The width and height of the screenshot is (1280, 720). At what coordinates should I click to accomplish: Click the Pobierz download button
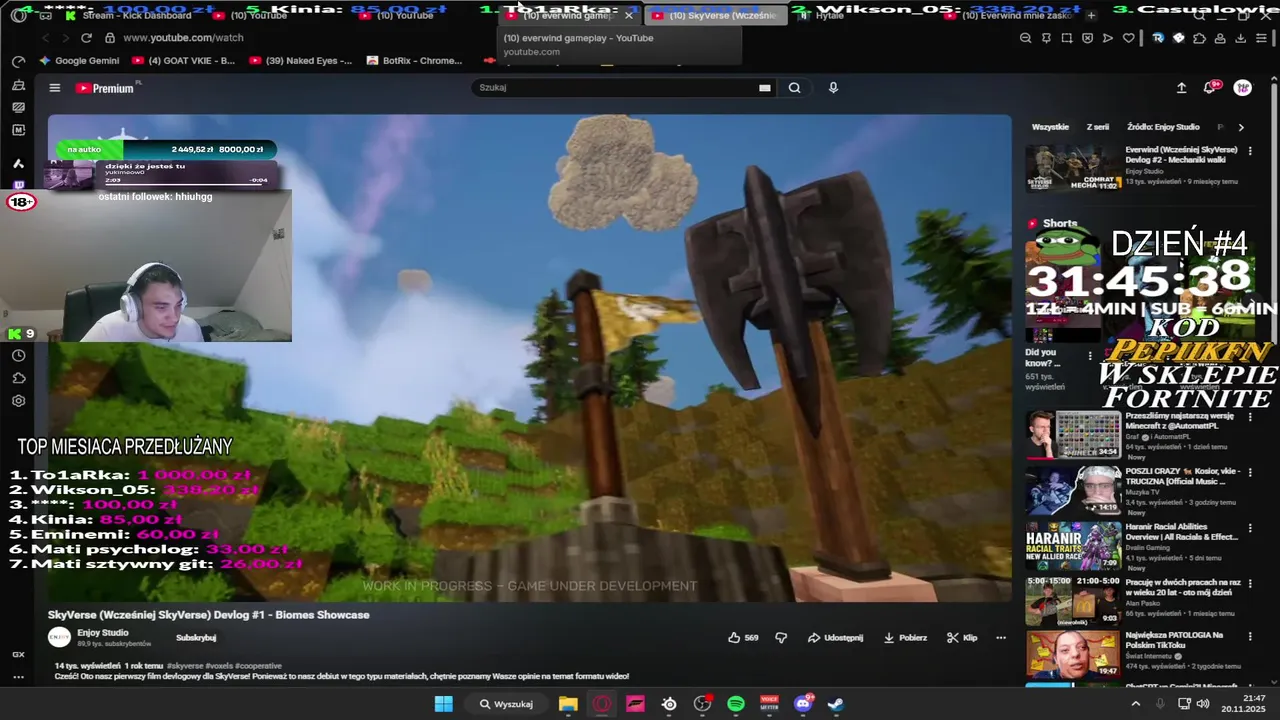pos(905,638)
